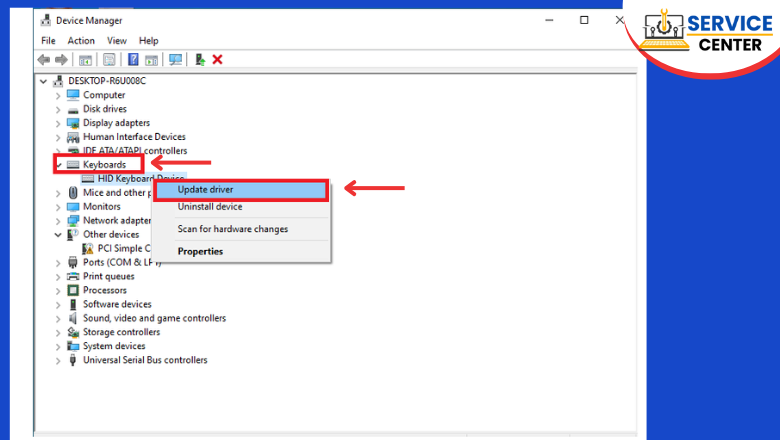This screenshot has width=780, height=440.
Task: Expand the Sound, video and game controllers category
Action: (58, 319)
